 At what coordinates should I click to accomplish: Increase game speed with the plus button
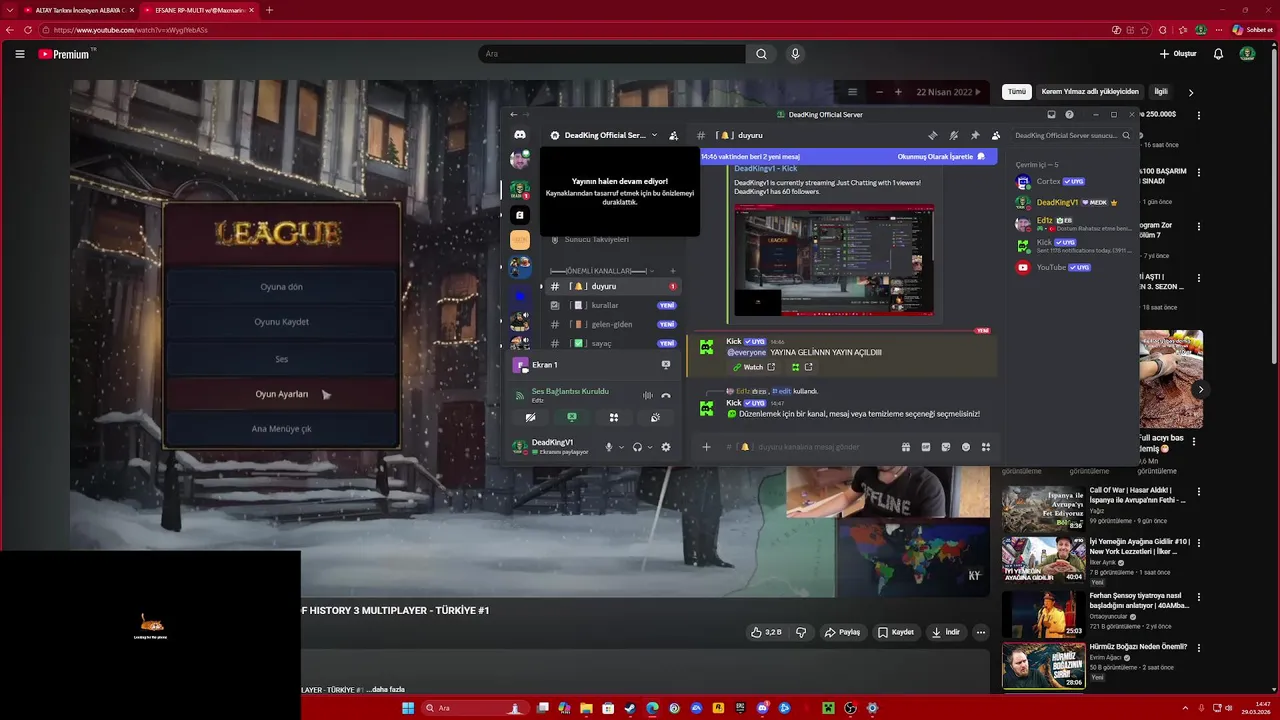[x=898, y=92]
